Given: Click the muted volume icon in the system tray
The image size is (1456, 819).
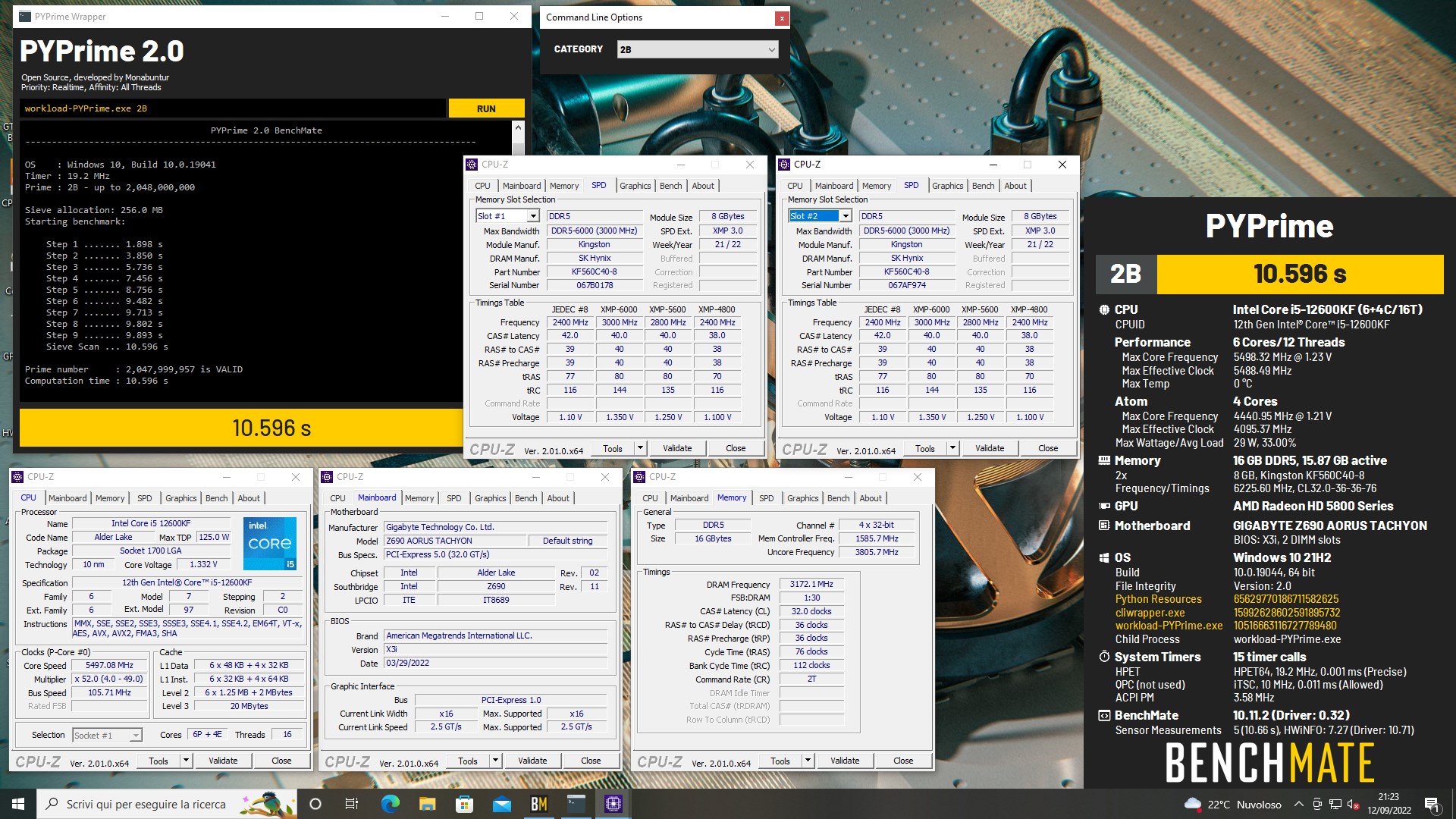Looking at the screenshot, I should [x=1352, y=805].
